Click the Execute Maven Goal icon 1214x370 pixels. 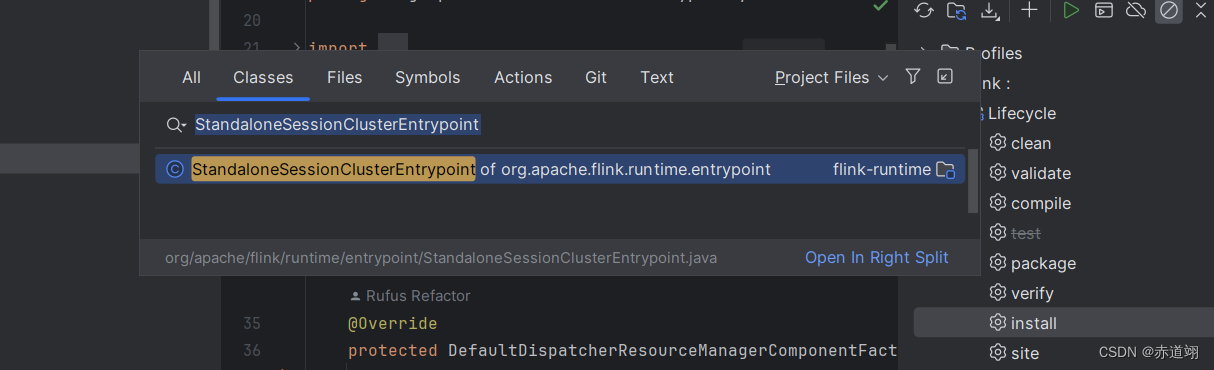[x=1103, y=10]
